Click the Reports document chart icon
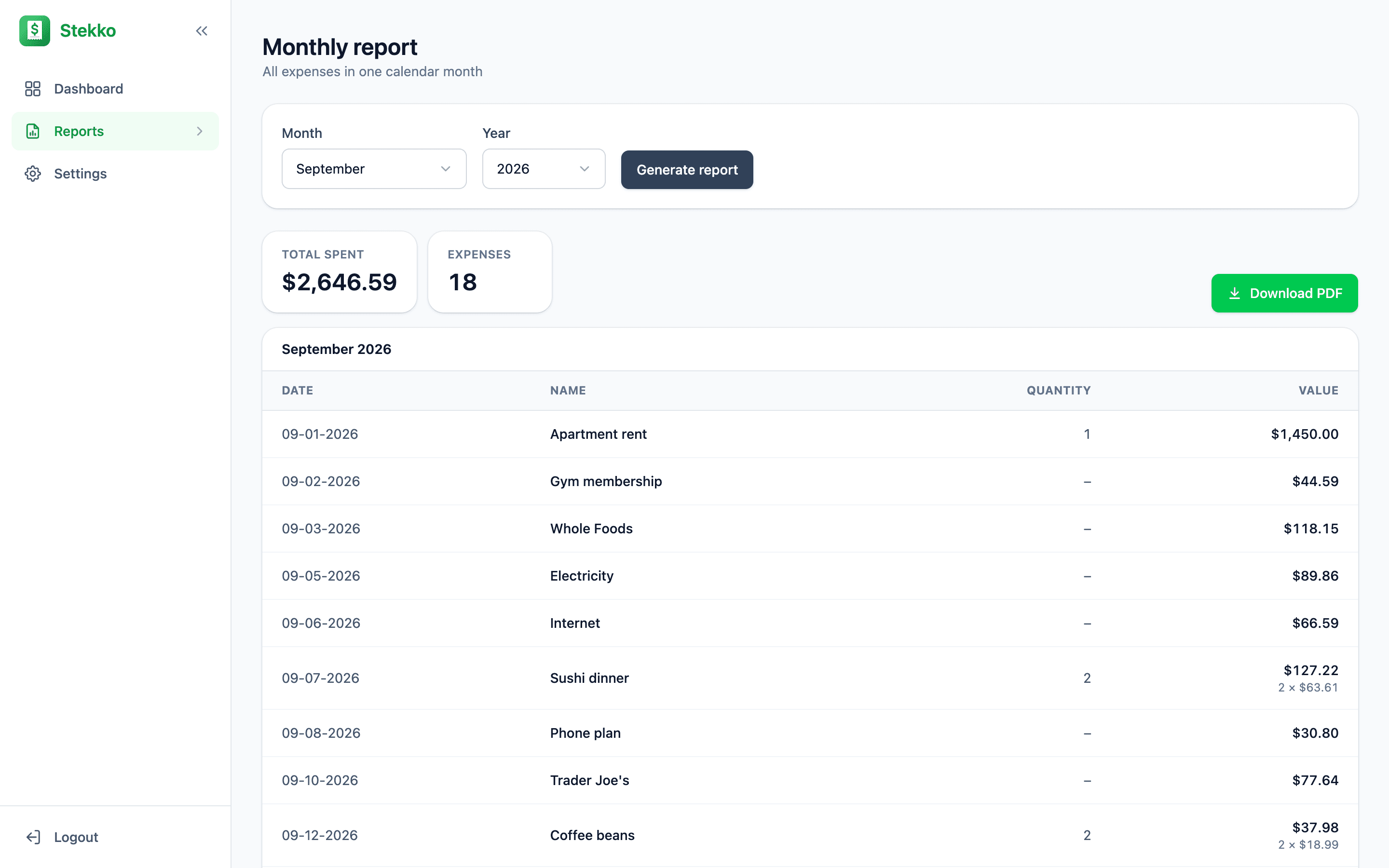This screenshot has width=1389, height=868. pos(33,131)
